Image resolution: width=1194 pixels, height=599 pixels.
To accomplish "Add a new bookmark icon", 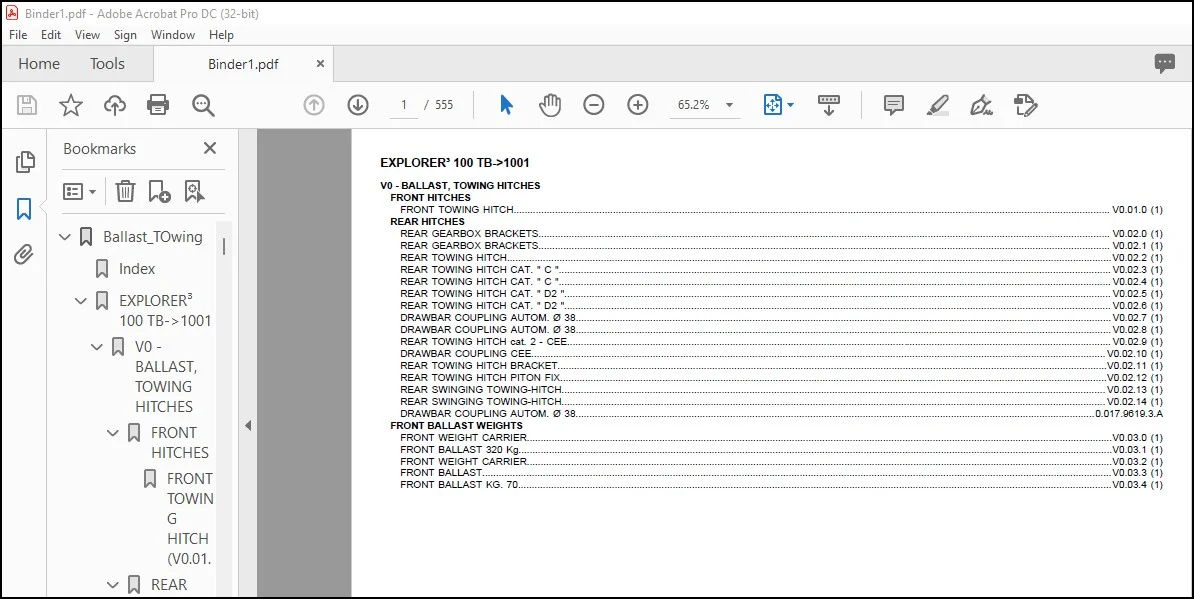I will click(160, 191).
